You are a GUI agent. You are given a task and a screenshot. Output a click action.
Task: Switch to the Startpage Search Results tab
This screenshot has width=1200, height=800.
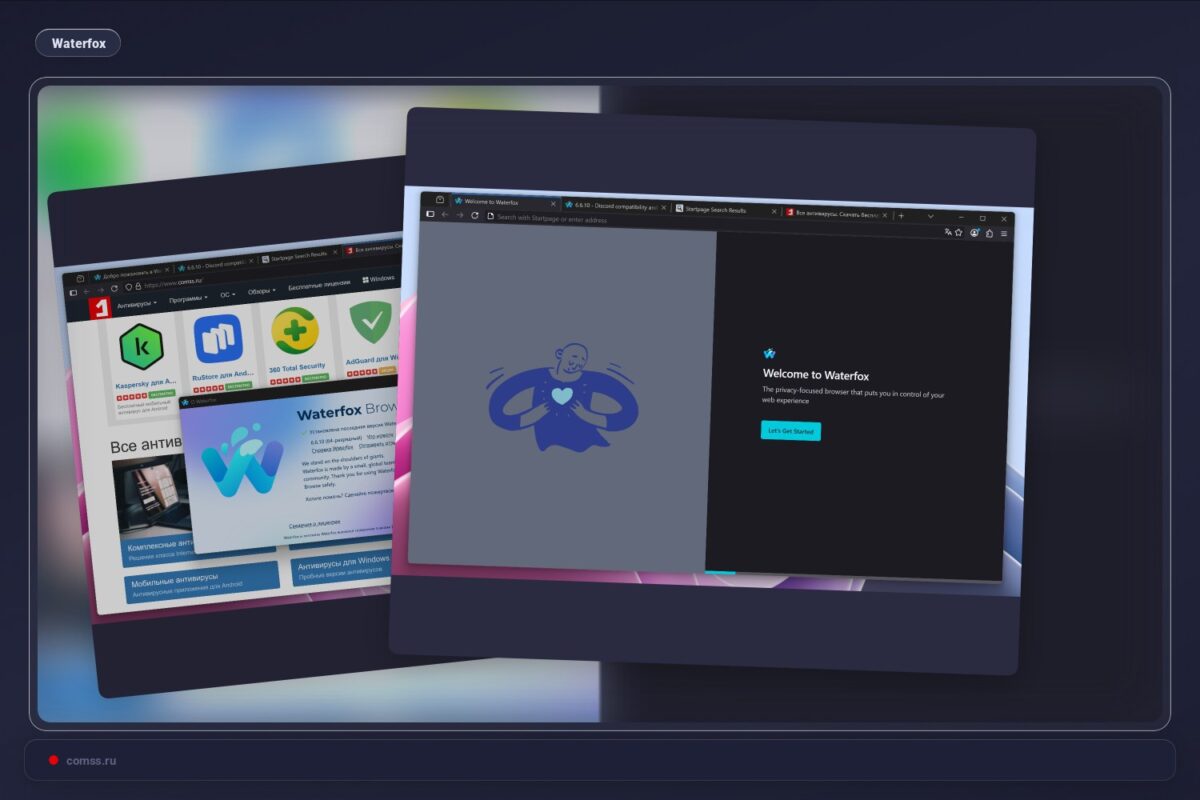(x=715, y=210)
